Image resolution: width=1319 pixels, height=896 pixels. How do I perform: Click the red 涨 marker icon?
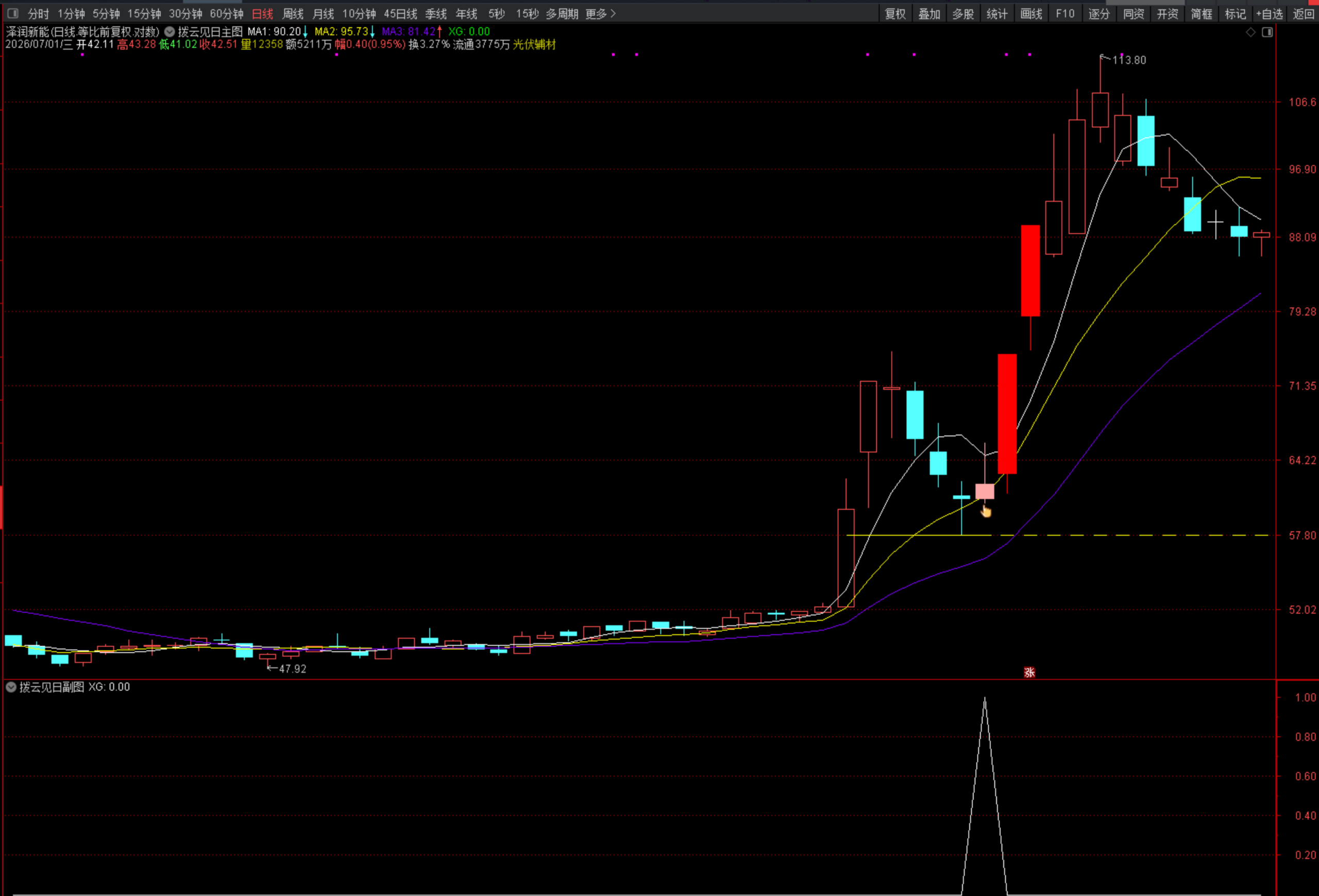(x=1029, y=672)
